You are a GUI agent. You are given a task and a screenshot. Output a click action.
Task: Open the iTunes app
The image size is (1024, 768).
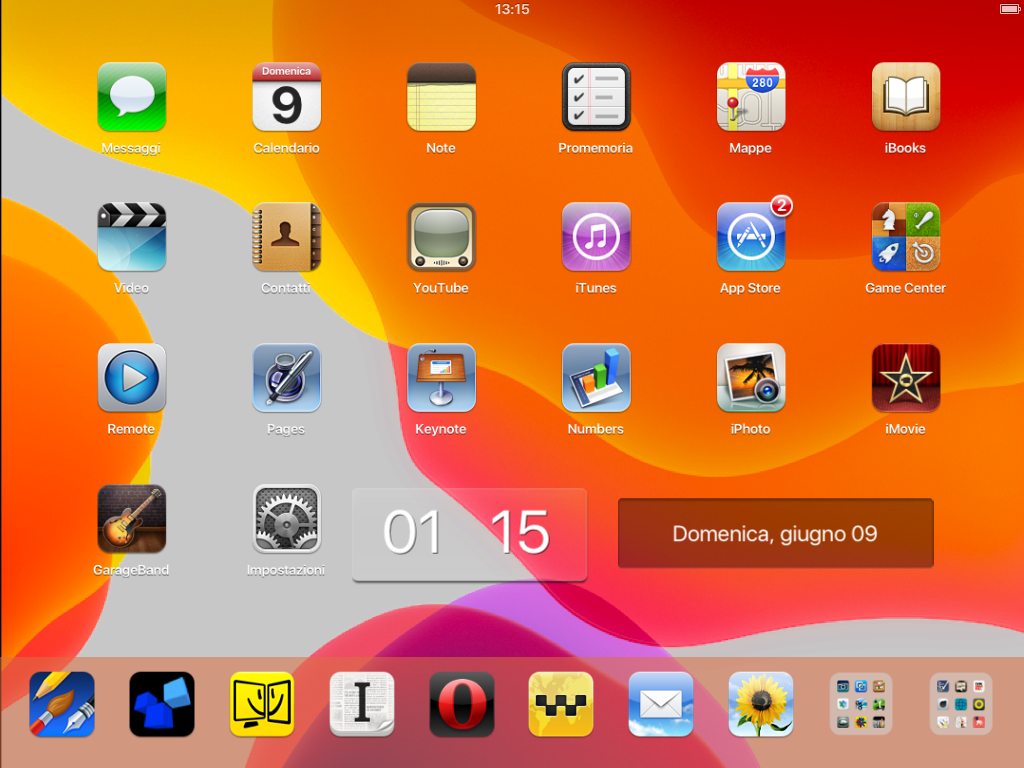coord(596,237)
